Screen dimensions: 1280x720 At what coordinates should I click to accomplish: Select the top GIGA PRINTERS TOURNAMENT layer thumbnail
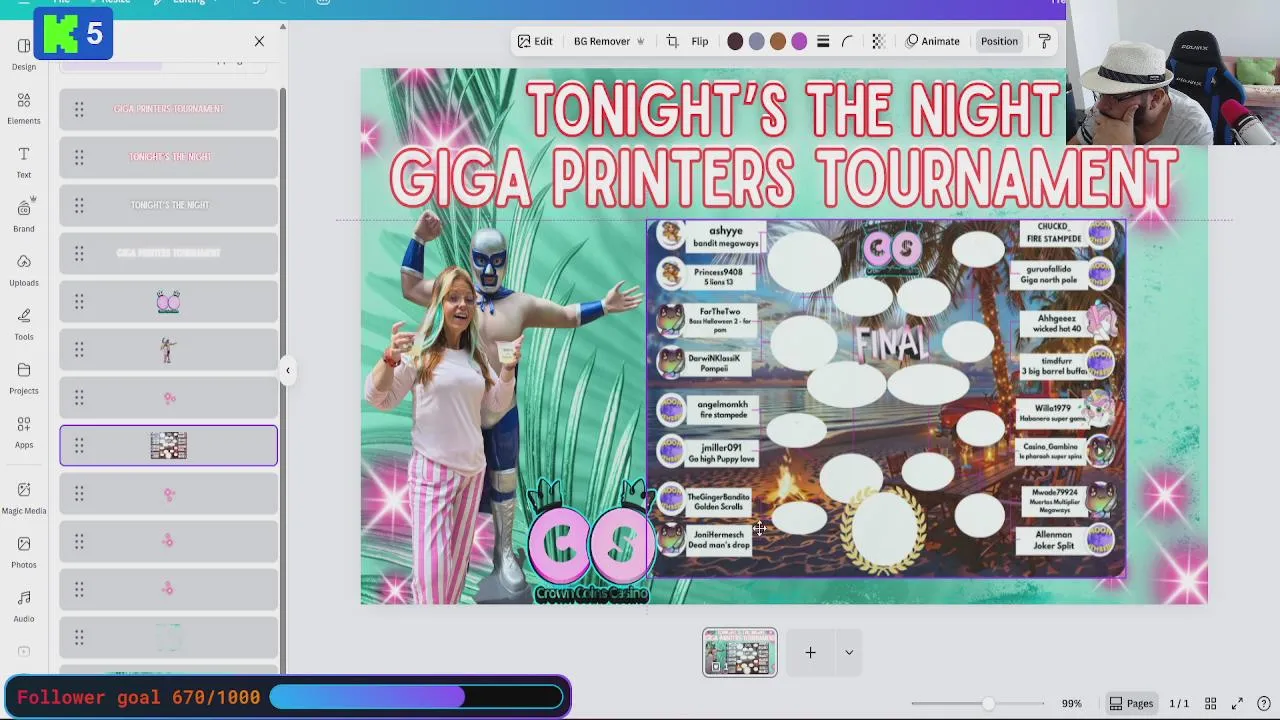tap(168, 109)
